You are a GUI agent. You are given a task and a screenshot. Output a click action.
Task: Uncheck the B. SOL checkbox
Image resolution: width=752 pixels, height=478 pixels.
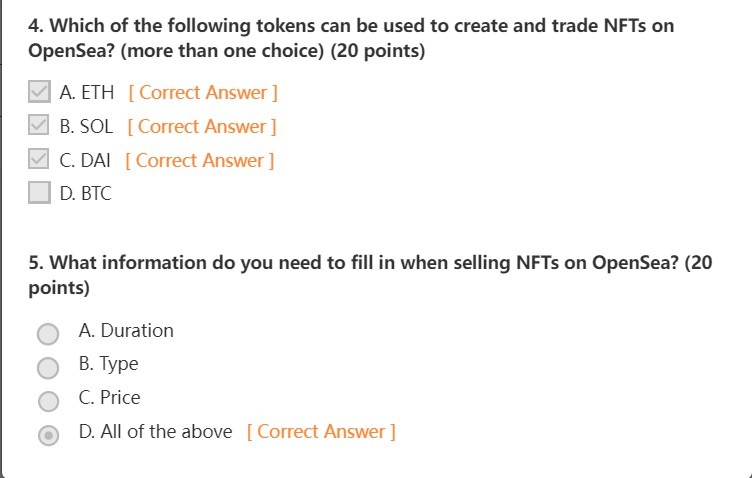tap(38, 125)
